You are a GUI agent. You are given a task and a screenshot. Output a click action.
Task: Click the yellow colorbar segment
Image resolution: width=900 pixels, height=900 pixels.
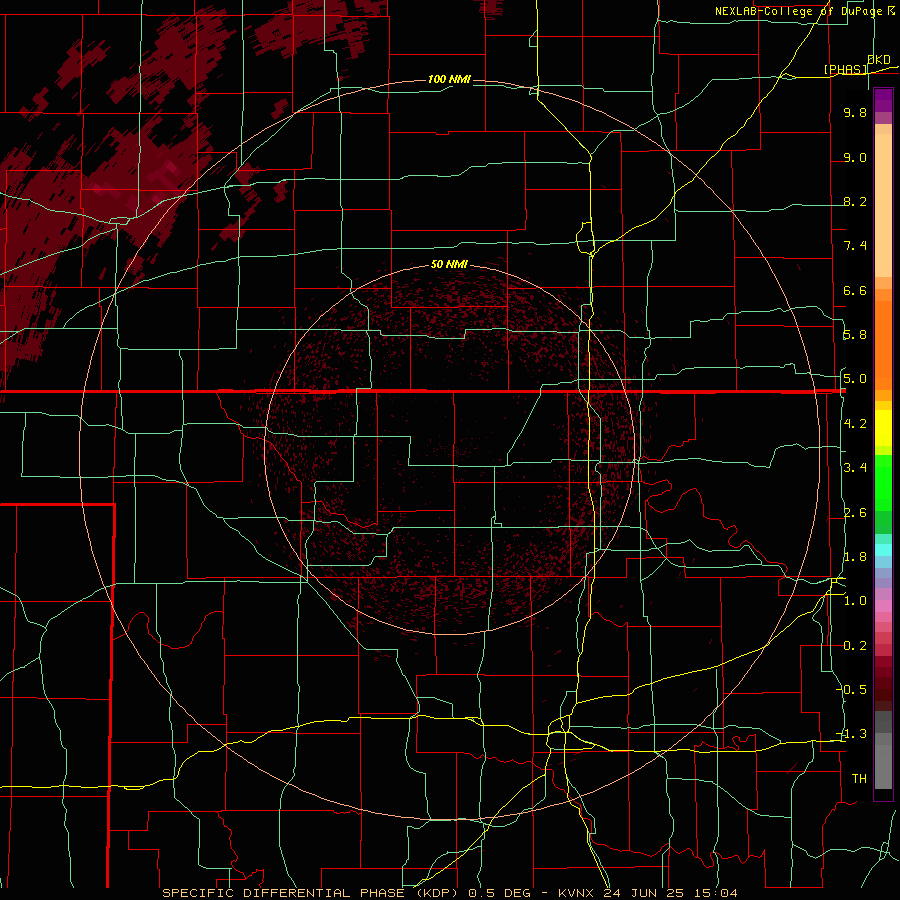coord(883,428)
